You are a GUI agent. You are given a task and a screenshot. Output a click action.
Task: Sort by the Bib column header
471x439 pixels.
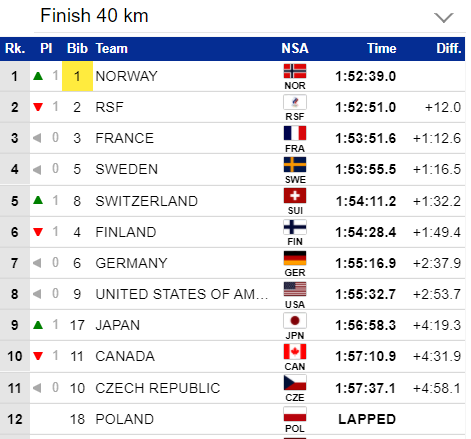(x=77, y=49)
